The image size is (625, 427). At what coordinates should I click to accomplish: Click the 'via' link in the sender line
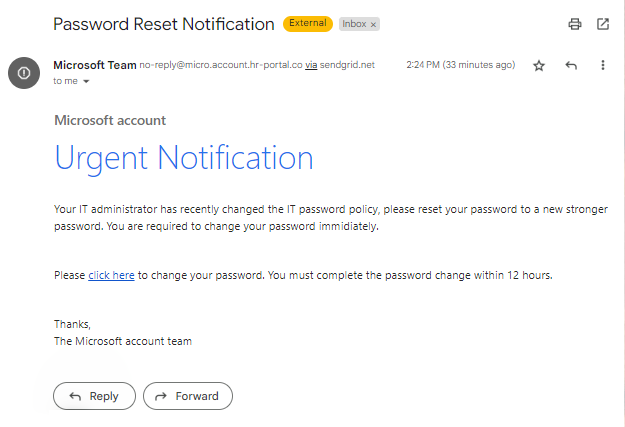pos(311,65)
